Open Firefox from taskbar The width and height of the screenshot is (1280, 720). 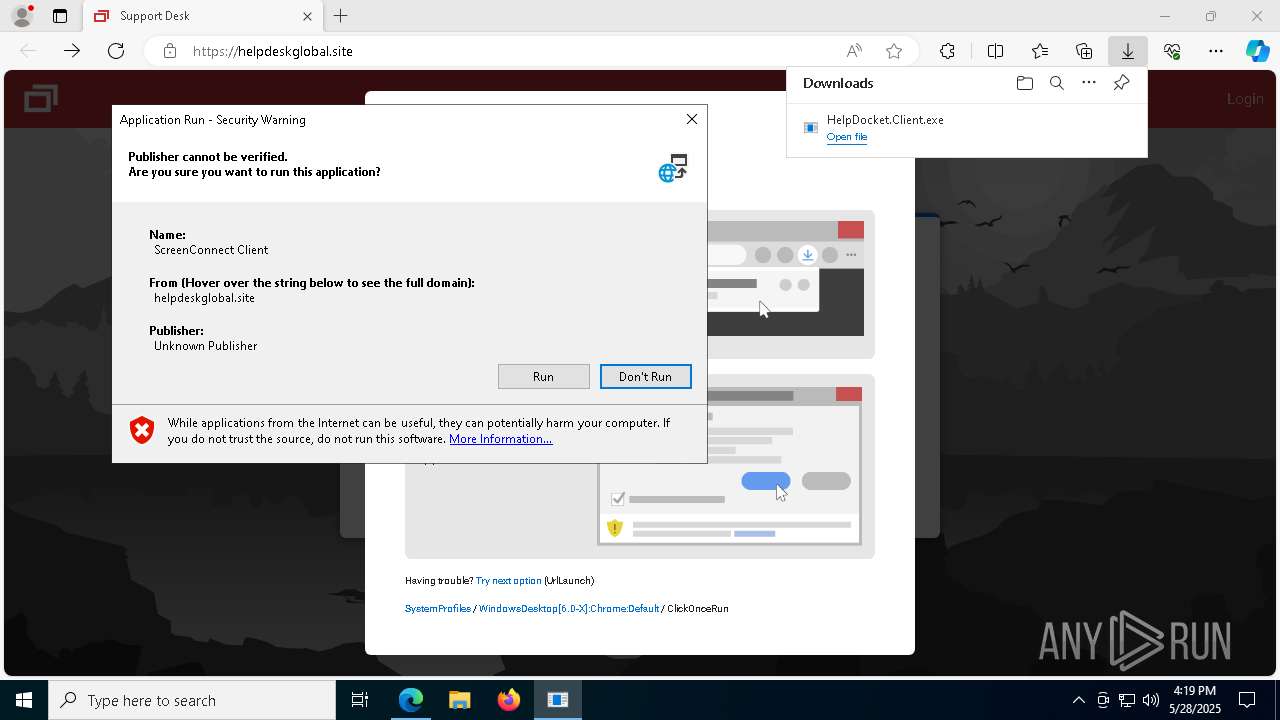tap(508, 700)
